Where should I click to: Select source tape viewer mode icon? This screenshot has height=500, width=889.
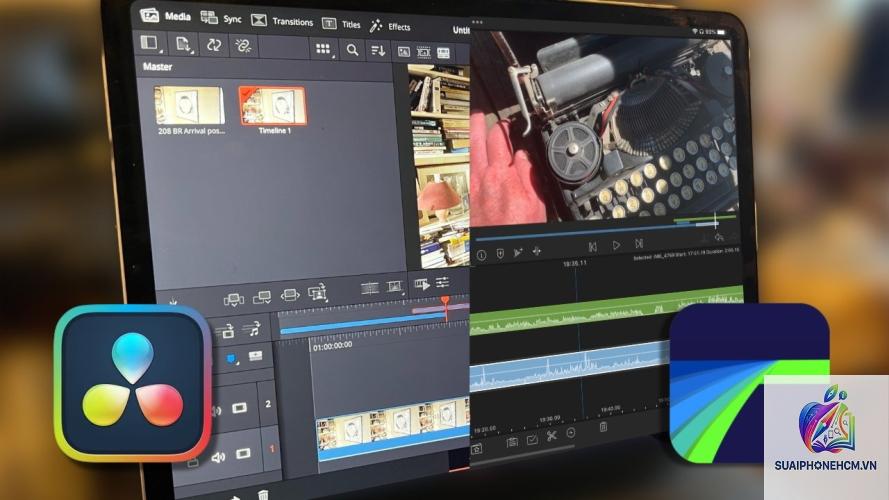tap(424, 53)
